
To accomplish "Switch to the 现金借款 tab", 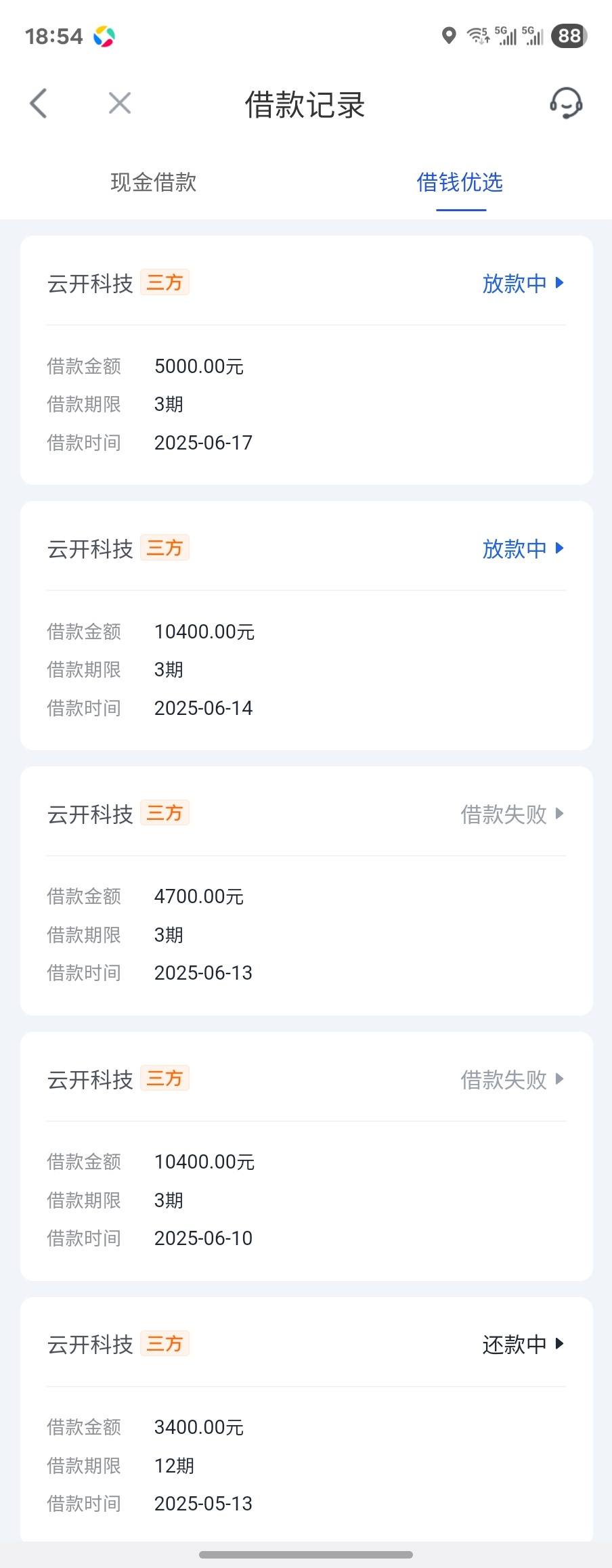I will pyautogui.click(x=154, y=182).
